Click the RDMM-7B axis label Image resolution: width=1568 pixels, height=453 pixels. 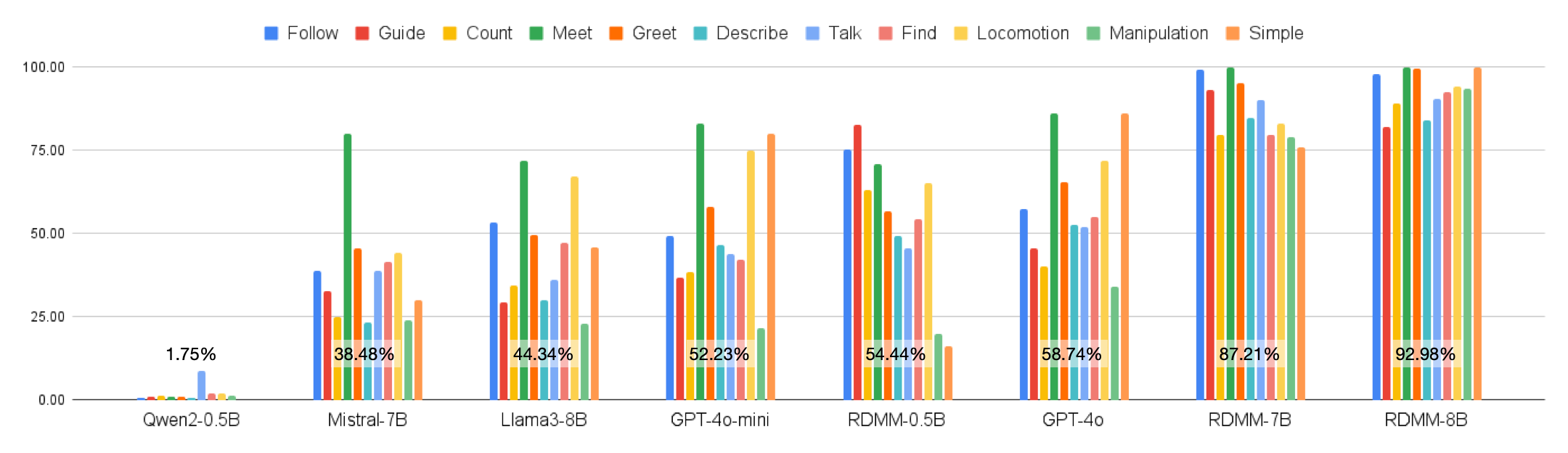pos(1249,420)
